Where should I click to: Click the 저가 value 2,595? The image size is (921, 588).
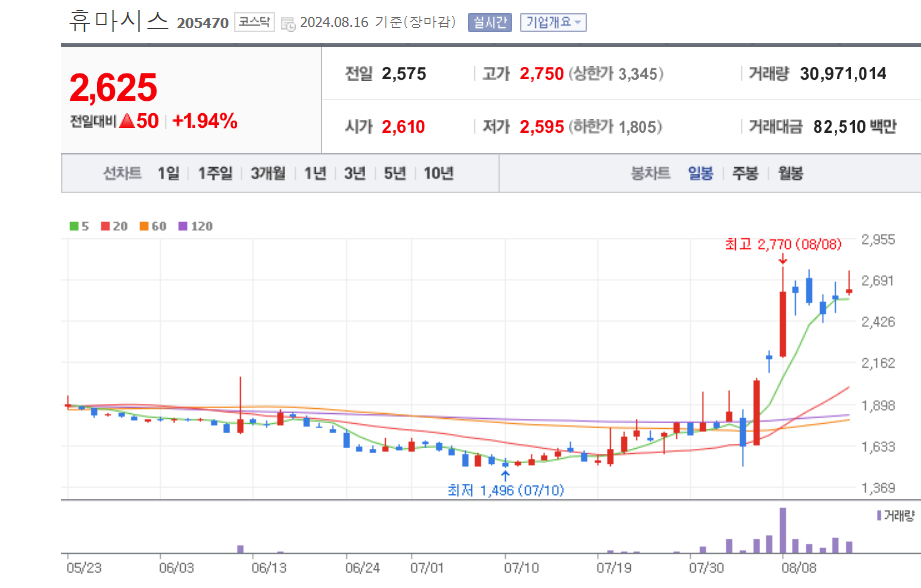(542, 127)
